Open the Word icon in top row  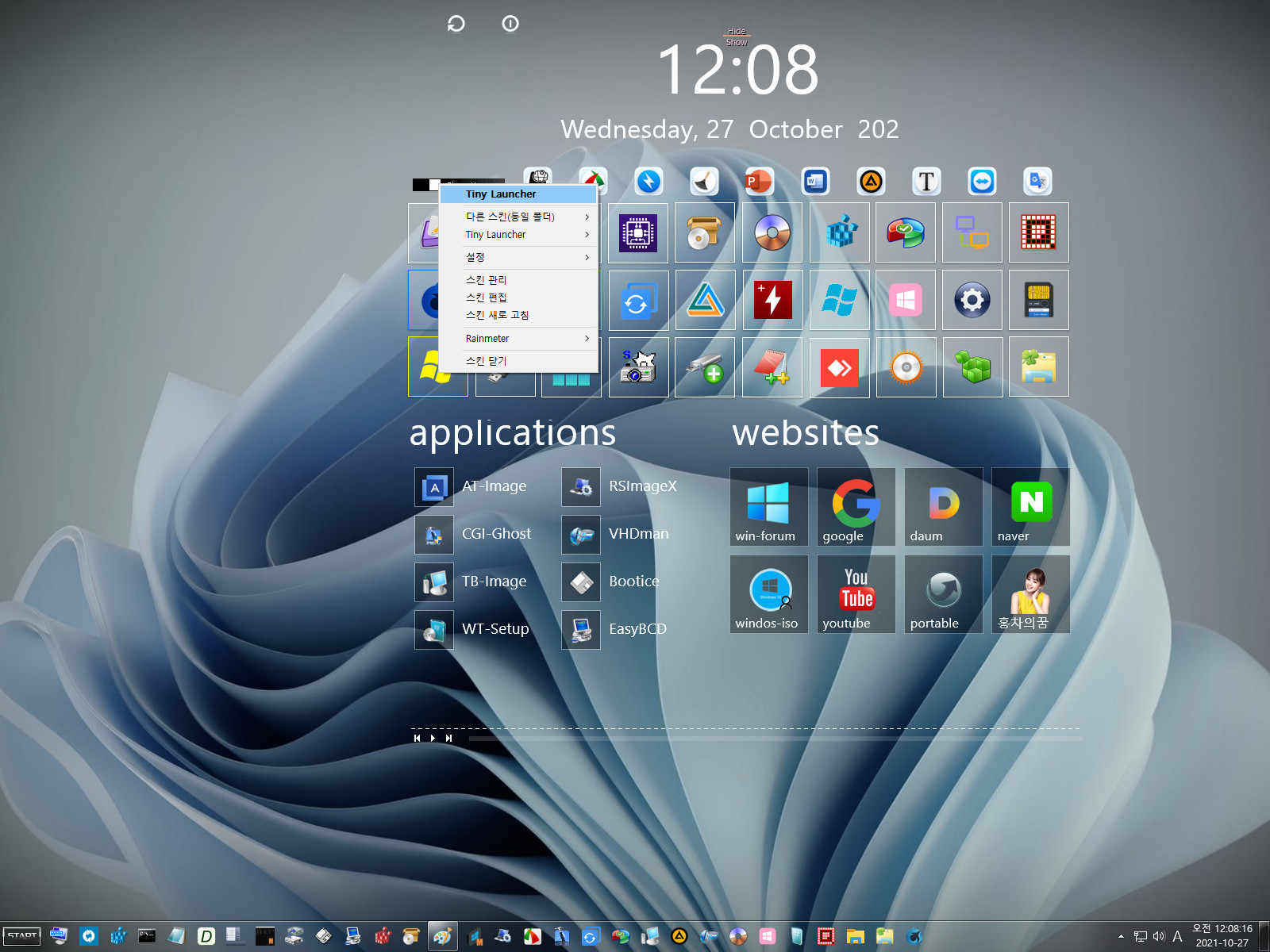coord(815,182)
